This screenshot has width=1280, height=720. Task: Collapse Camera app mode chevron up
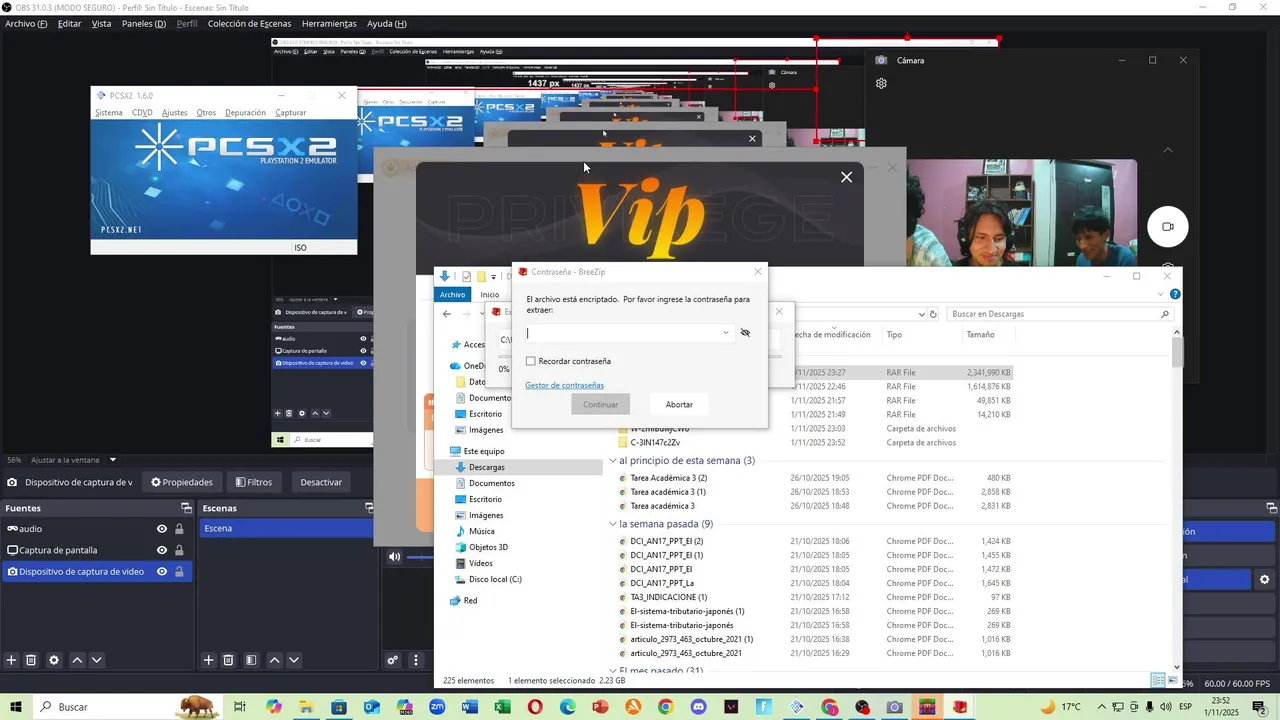(1168, 150)
